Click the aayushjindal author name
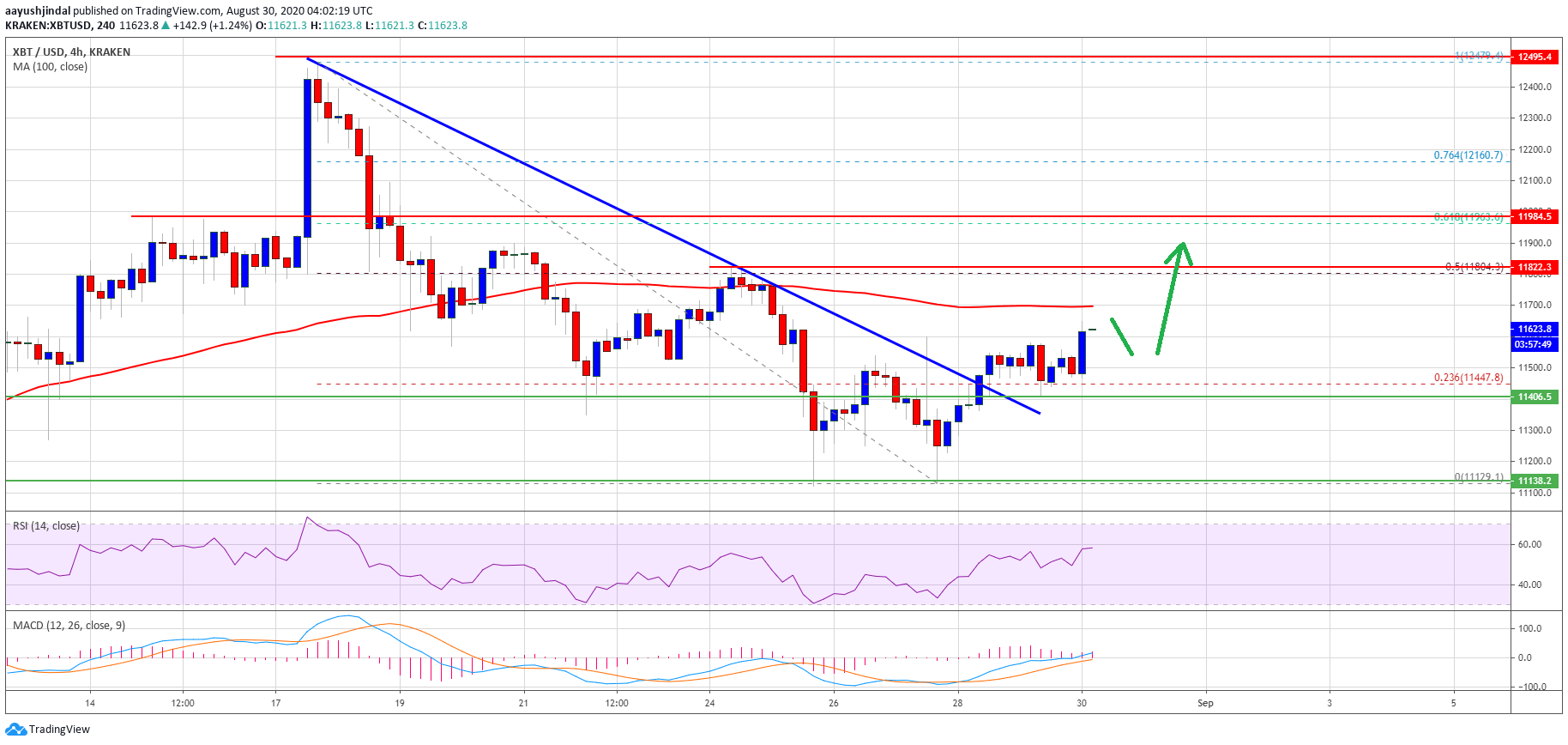This screenshot has height=745, width=1568. coord(38,11)
